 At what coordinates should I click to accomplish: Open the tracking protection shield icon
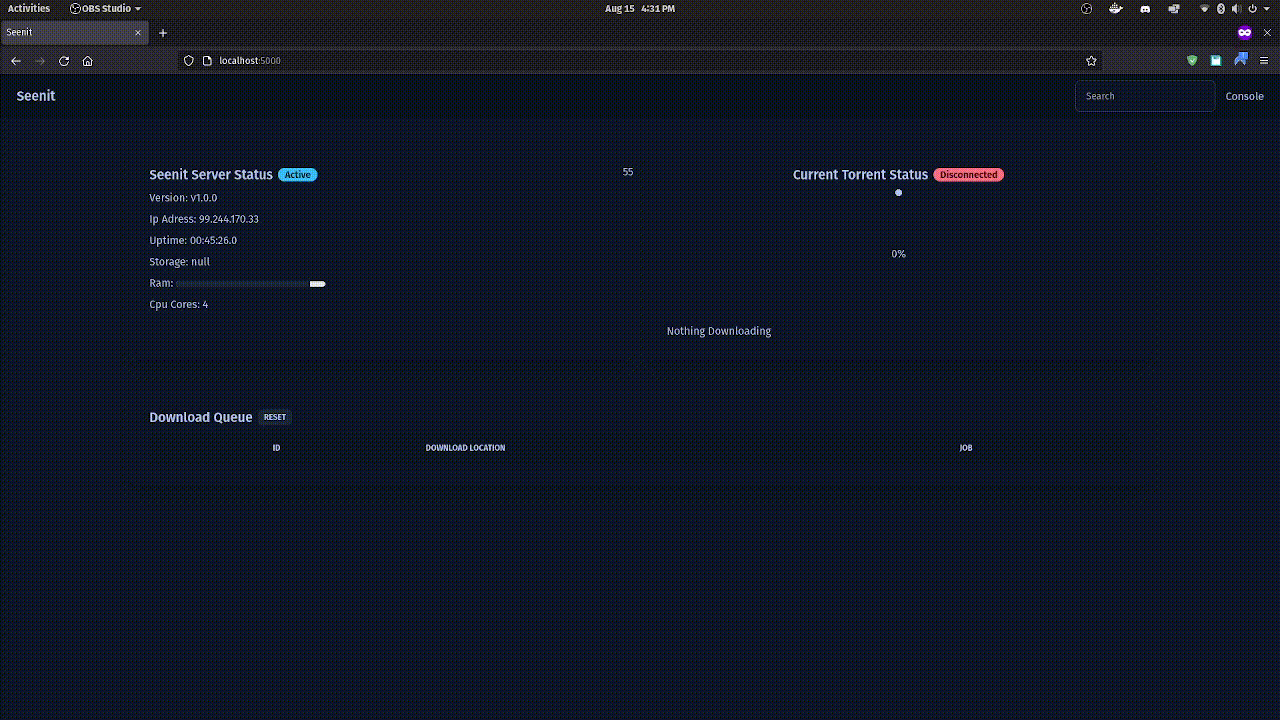point(188,61)
